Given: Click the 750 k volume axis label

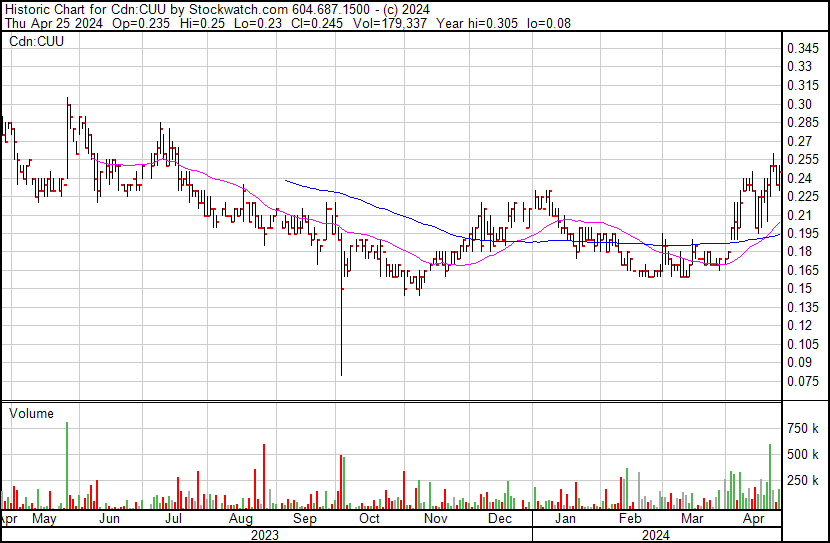Looking at the screenshot, I should click(x=803, y=428).
